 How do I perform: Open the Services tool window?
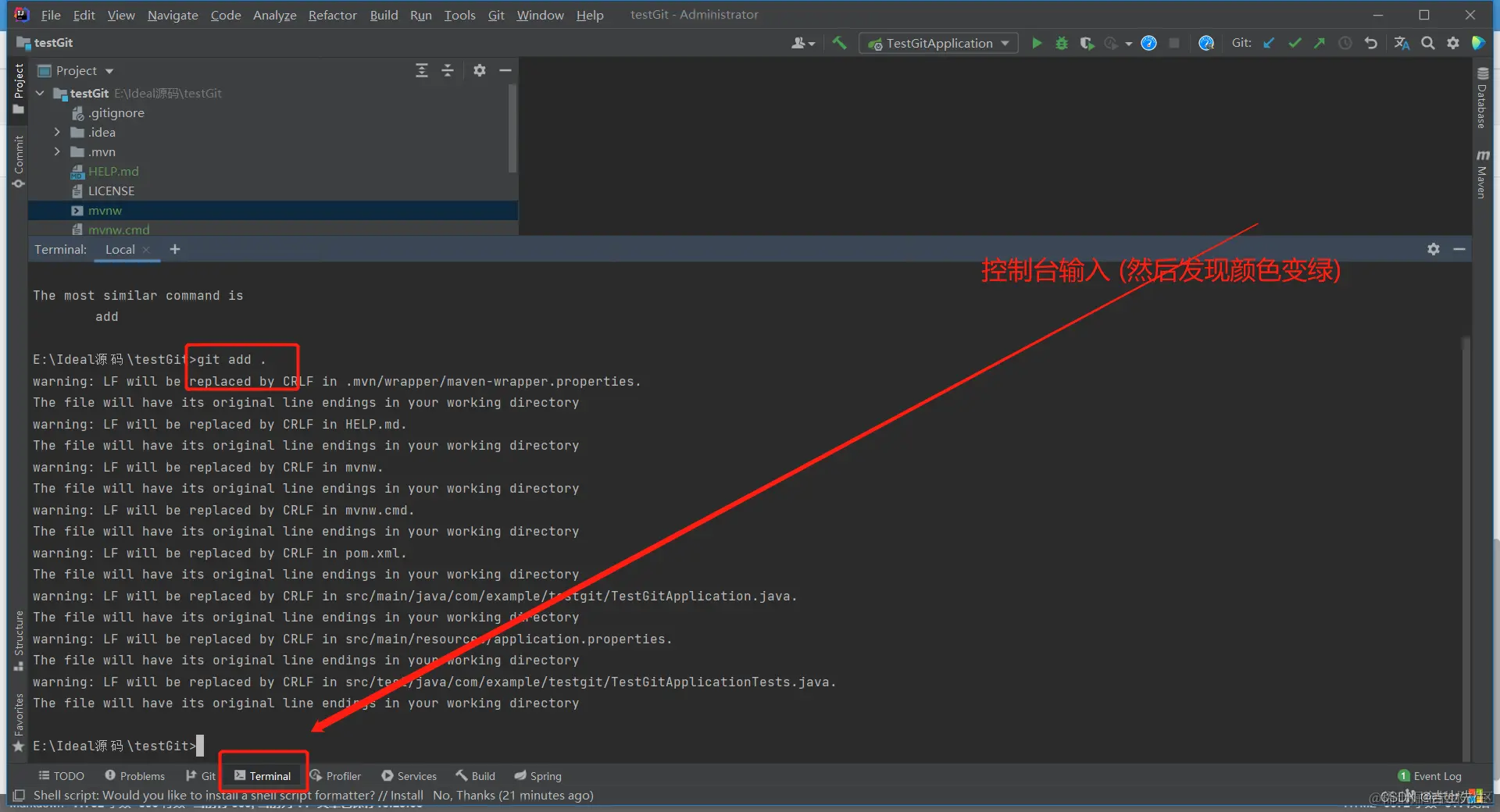click(x=409, y=776)
